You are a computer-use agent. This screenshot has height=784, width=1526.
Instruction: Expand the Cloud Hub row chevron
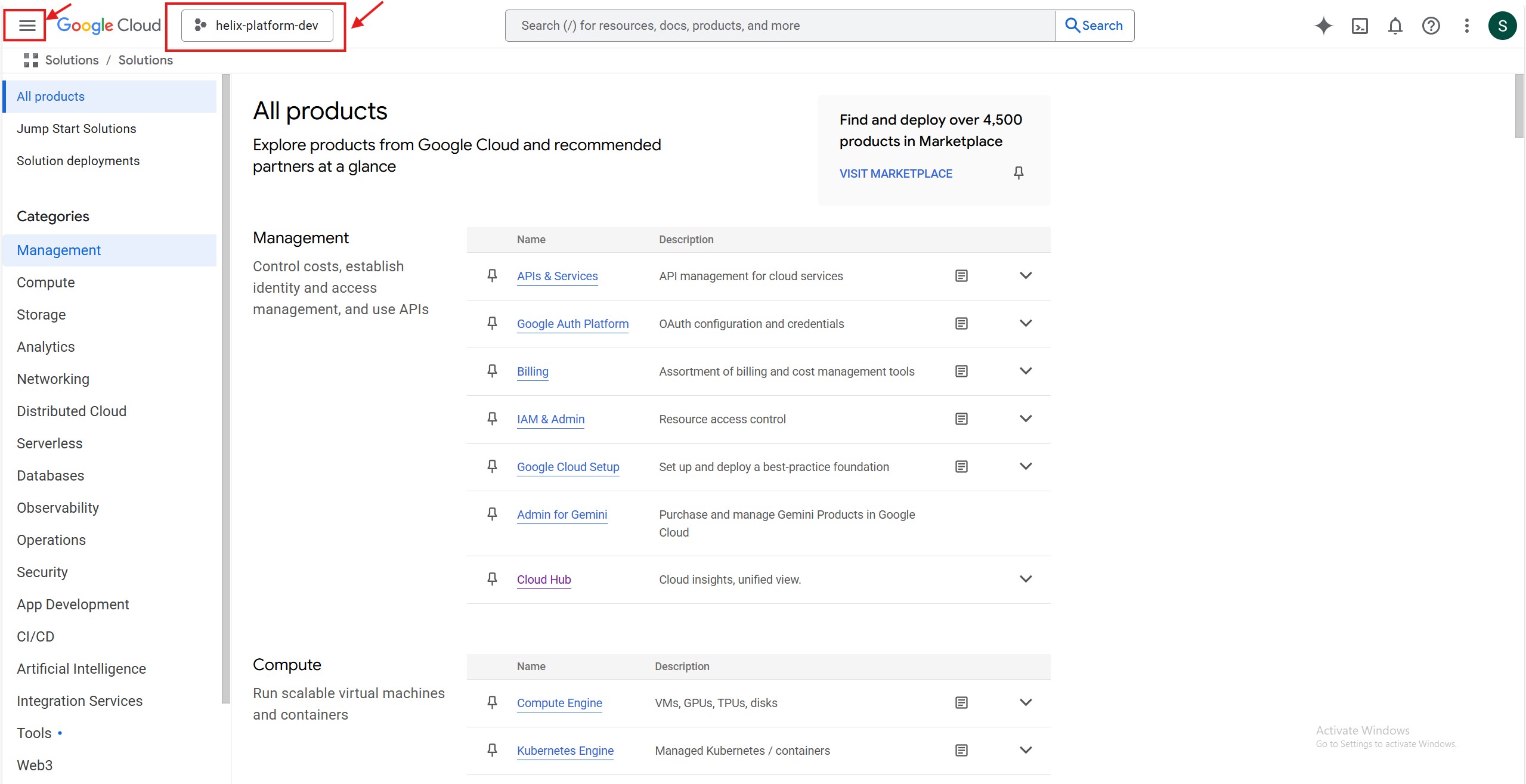tap(1025, 579)
